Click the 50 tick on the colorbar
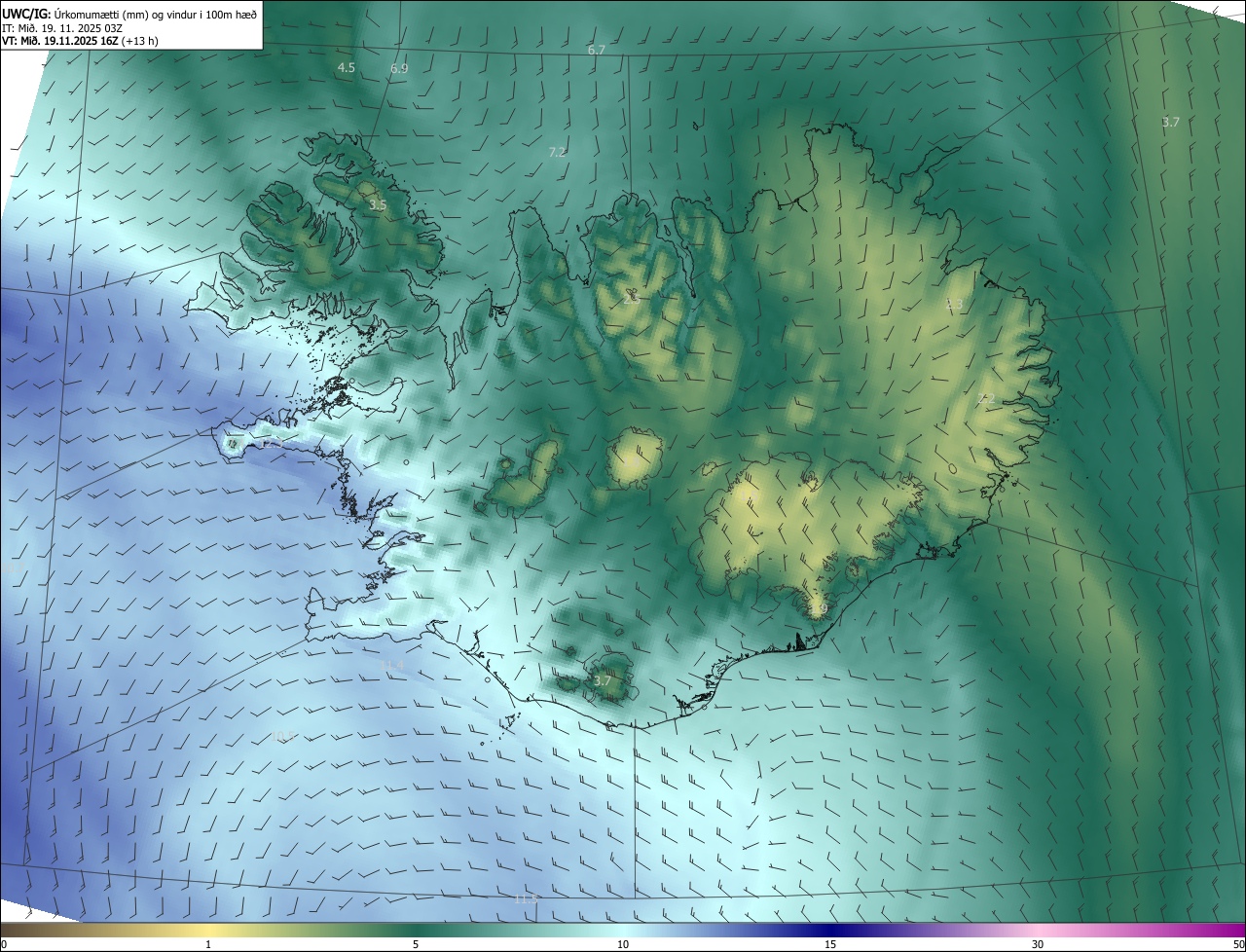 click(1238, 944)
